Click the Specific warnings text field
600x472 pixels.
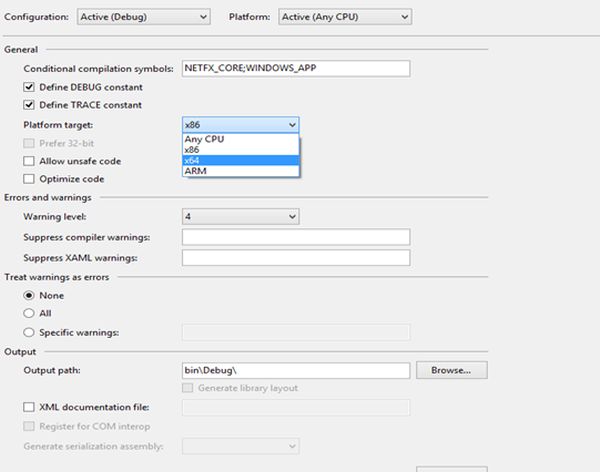(296, 332)
